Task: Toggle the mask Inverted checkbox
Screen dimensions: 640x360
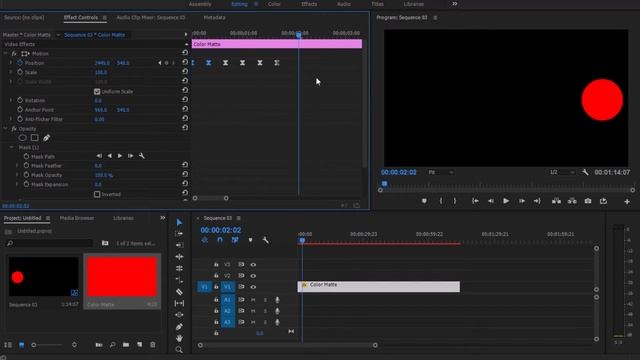Action: coord(97,194)
